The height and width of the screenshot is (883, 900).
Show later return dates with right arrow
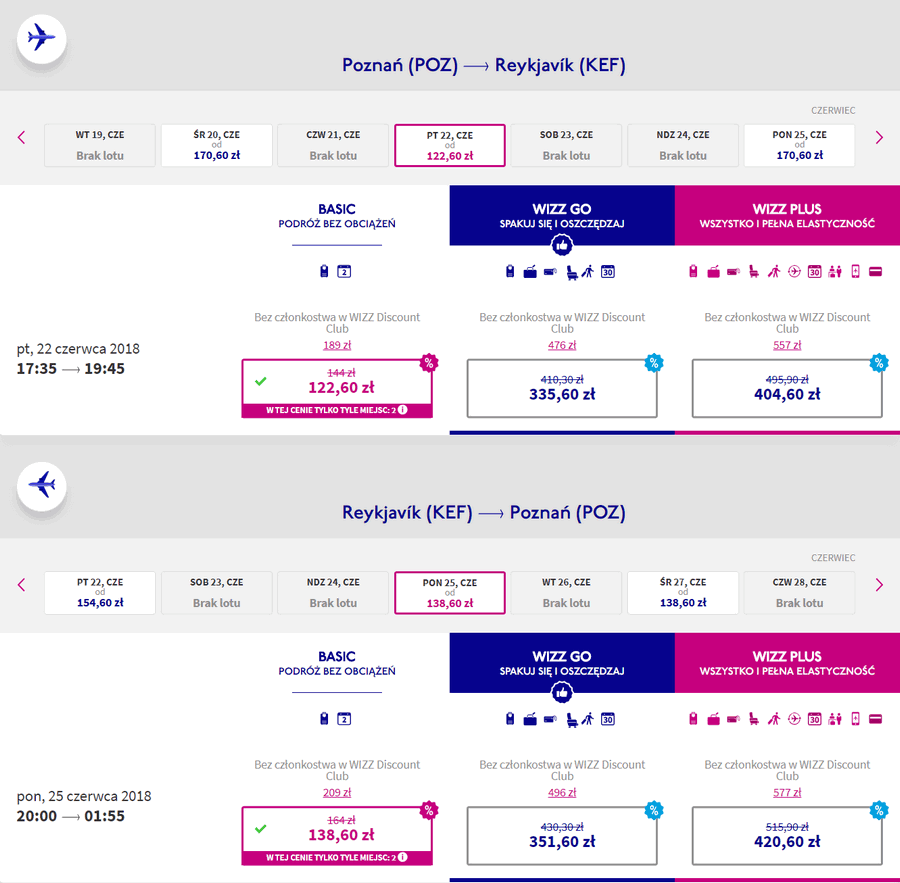click(x=879, y=584)
